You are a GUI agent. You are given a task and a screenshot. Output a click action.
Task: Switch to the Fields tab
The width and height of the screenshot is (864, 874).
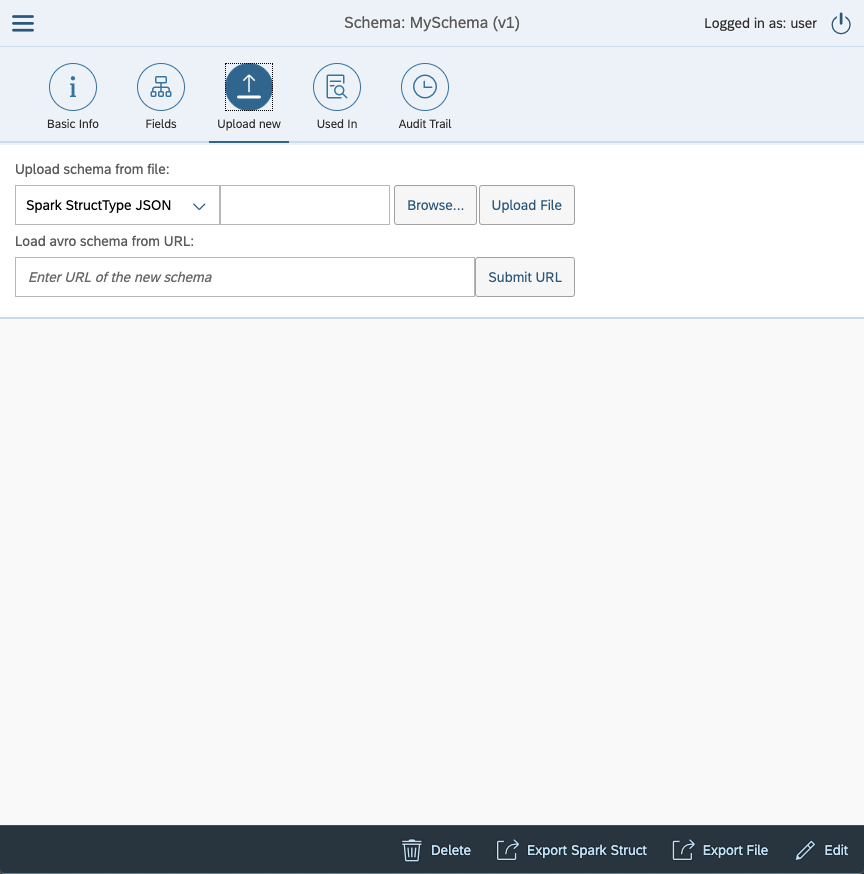tap(161, 97)
